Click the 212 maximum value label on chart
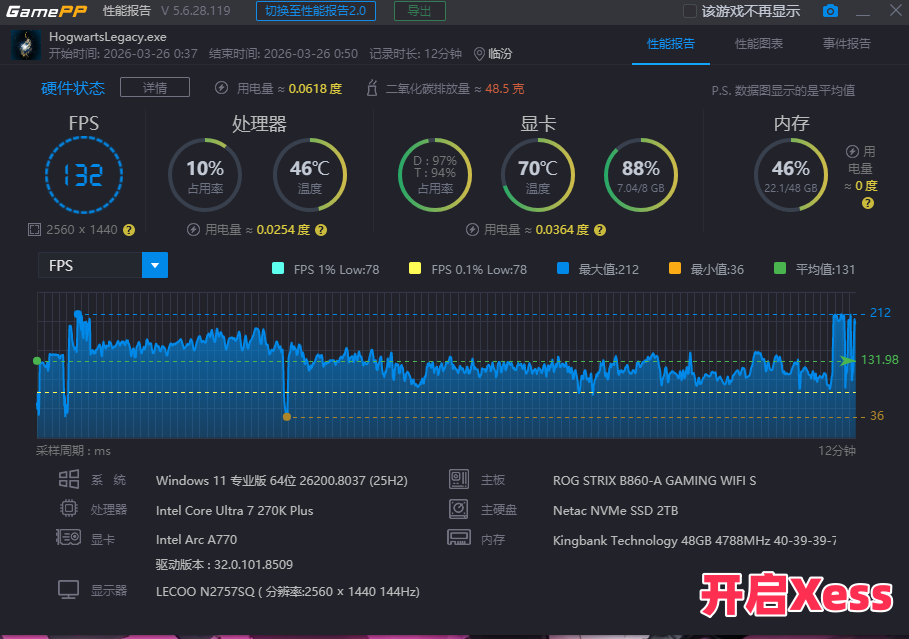Screen dimensions: 909x639 [x=880, y=313]
